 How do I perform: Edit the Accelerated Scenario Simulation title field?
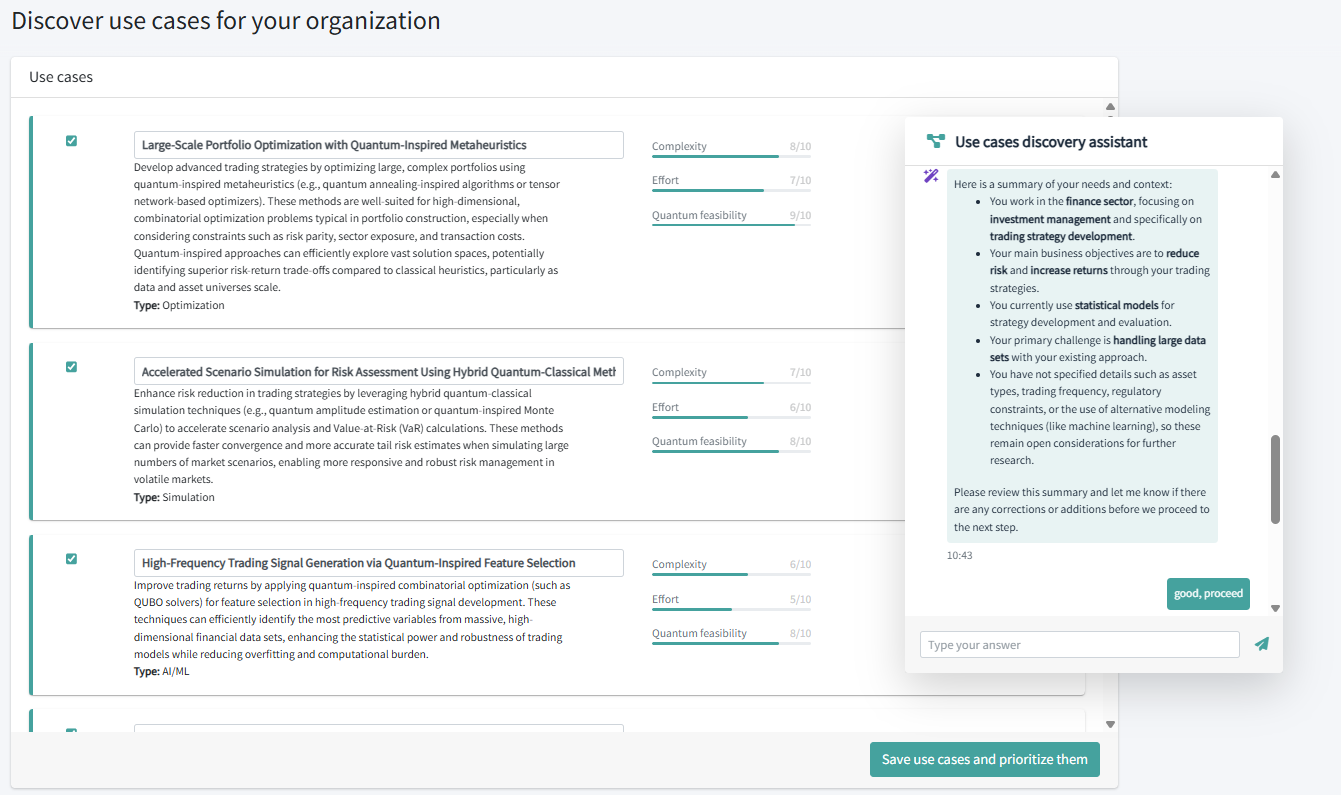[378, 371]
